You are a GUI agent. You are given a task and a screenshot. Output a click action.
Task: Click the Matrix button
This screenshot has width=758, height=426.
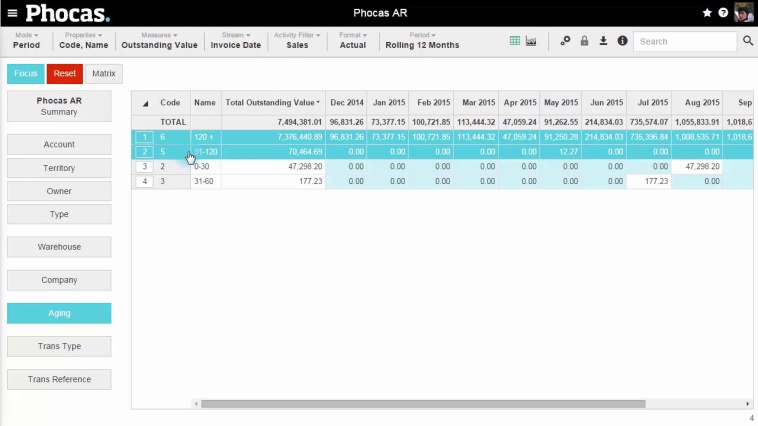click(x=104, y=73)
